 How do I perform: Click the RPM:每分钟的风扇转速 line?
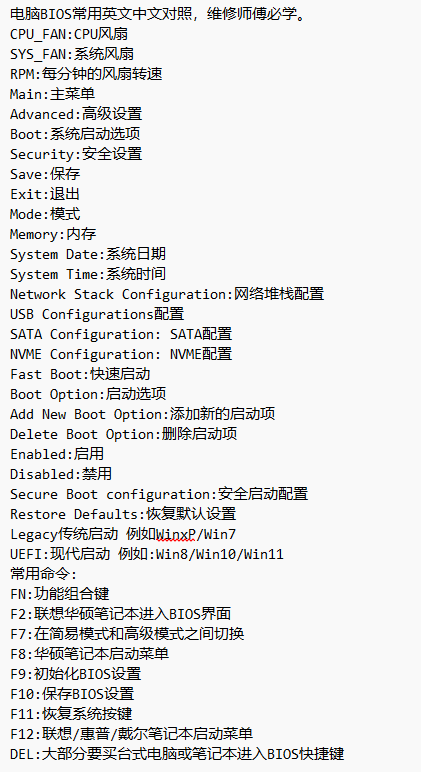click(x=86, y=74)
